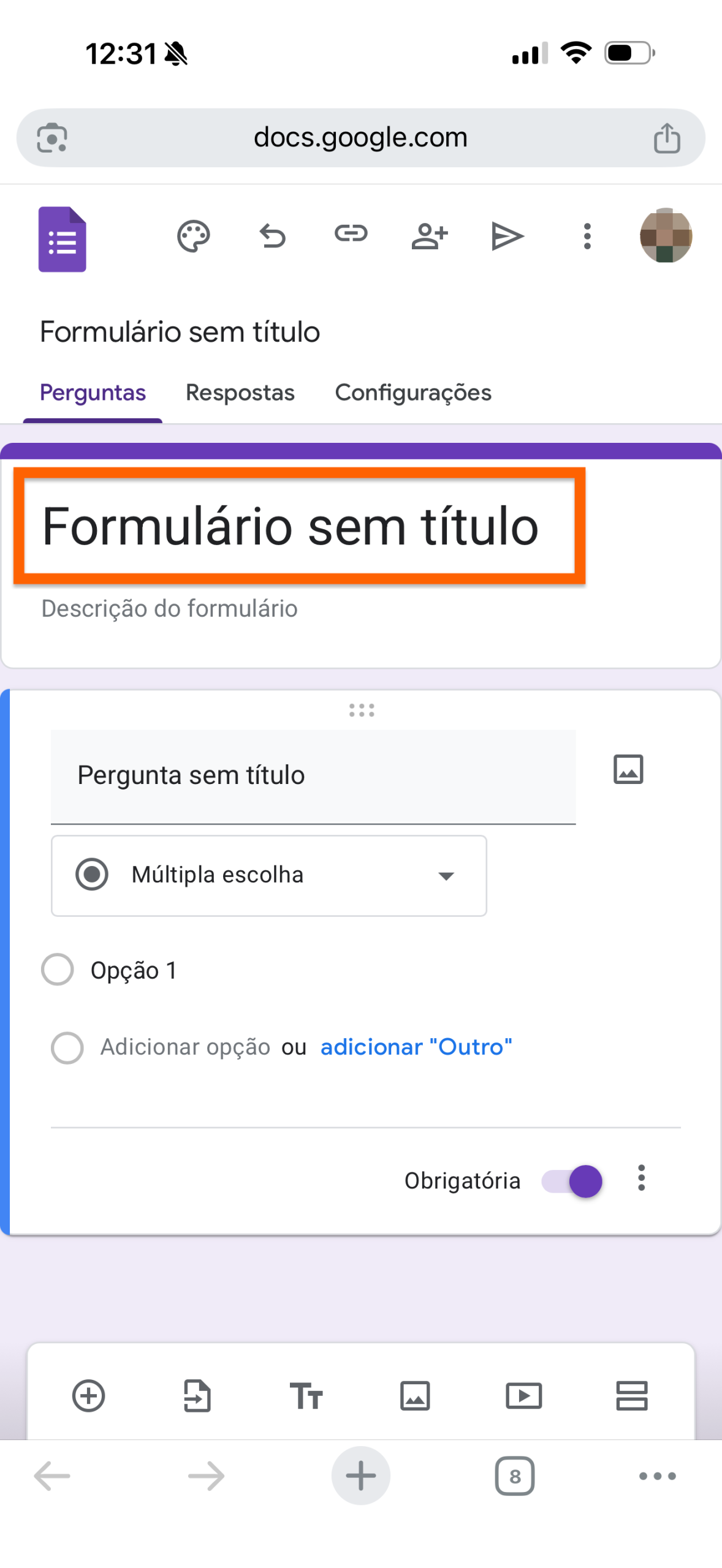Open the Configurações tab

click(x=412, y=393)
